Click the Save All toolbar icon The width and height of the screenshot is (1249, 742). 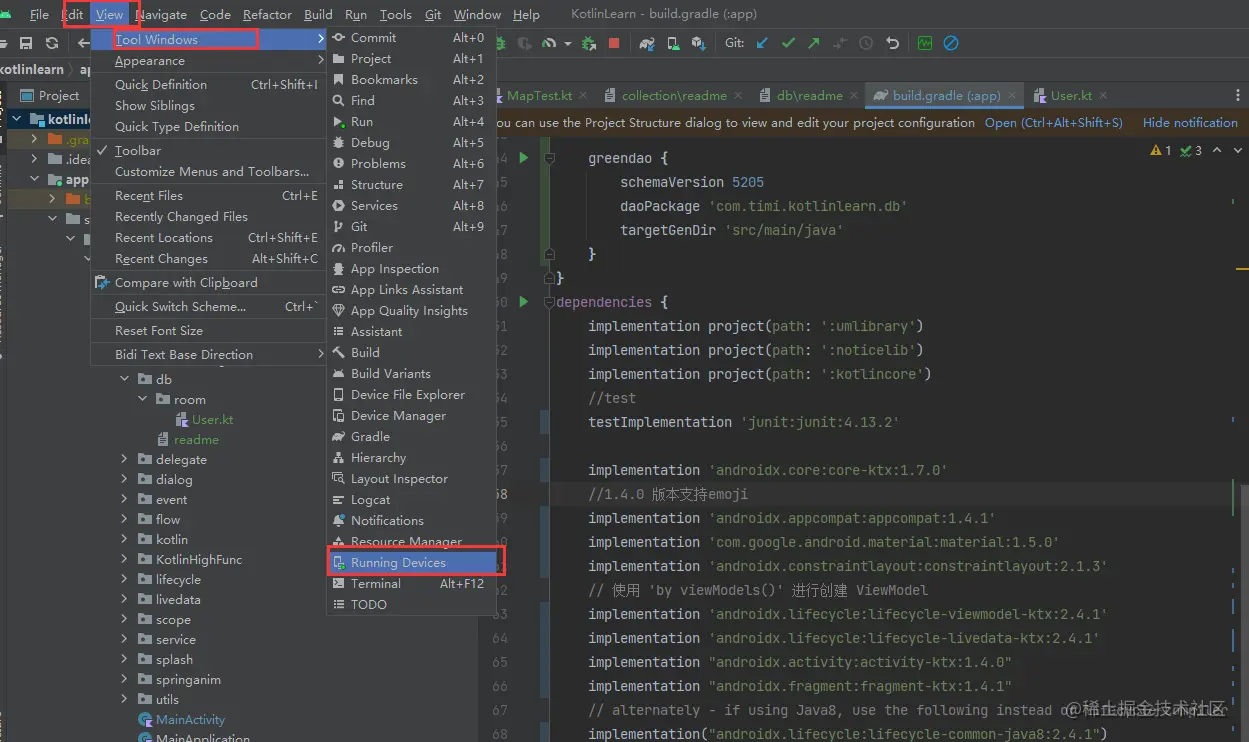tap(26, 44)
